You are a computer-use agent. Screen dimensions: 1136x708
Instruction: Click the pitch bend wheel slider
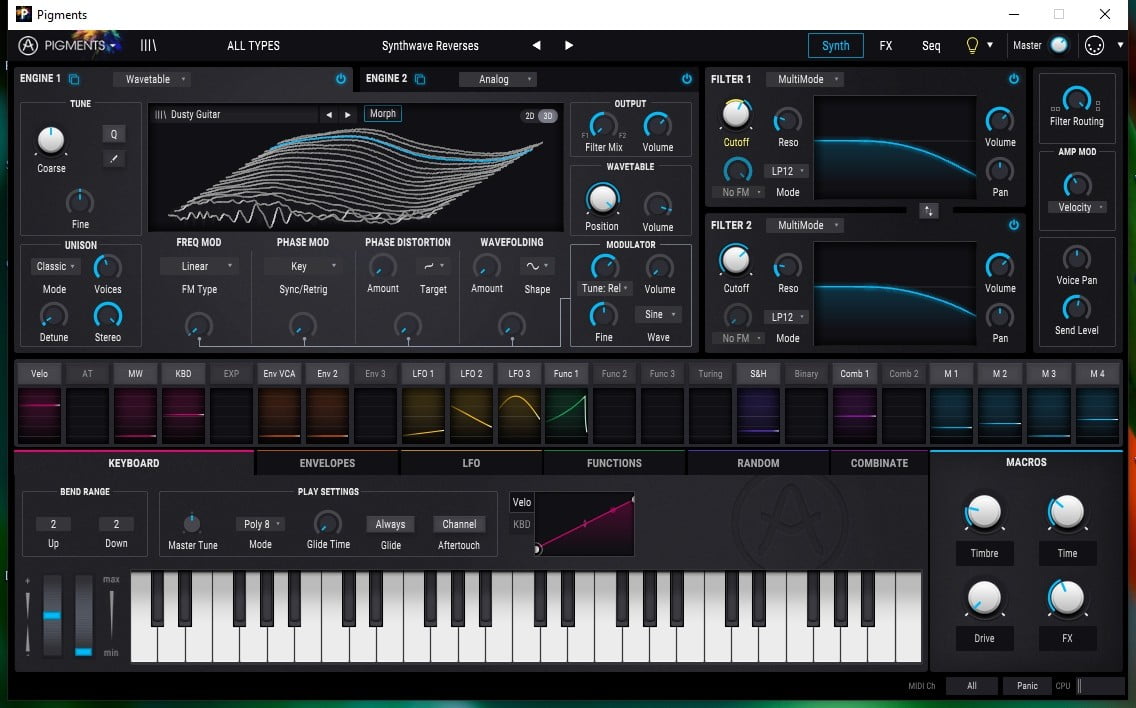point(52,615)
